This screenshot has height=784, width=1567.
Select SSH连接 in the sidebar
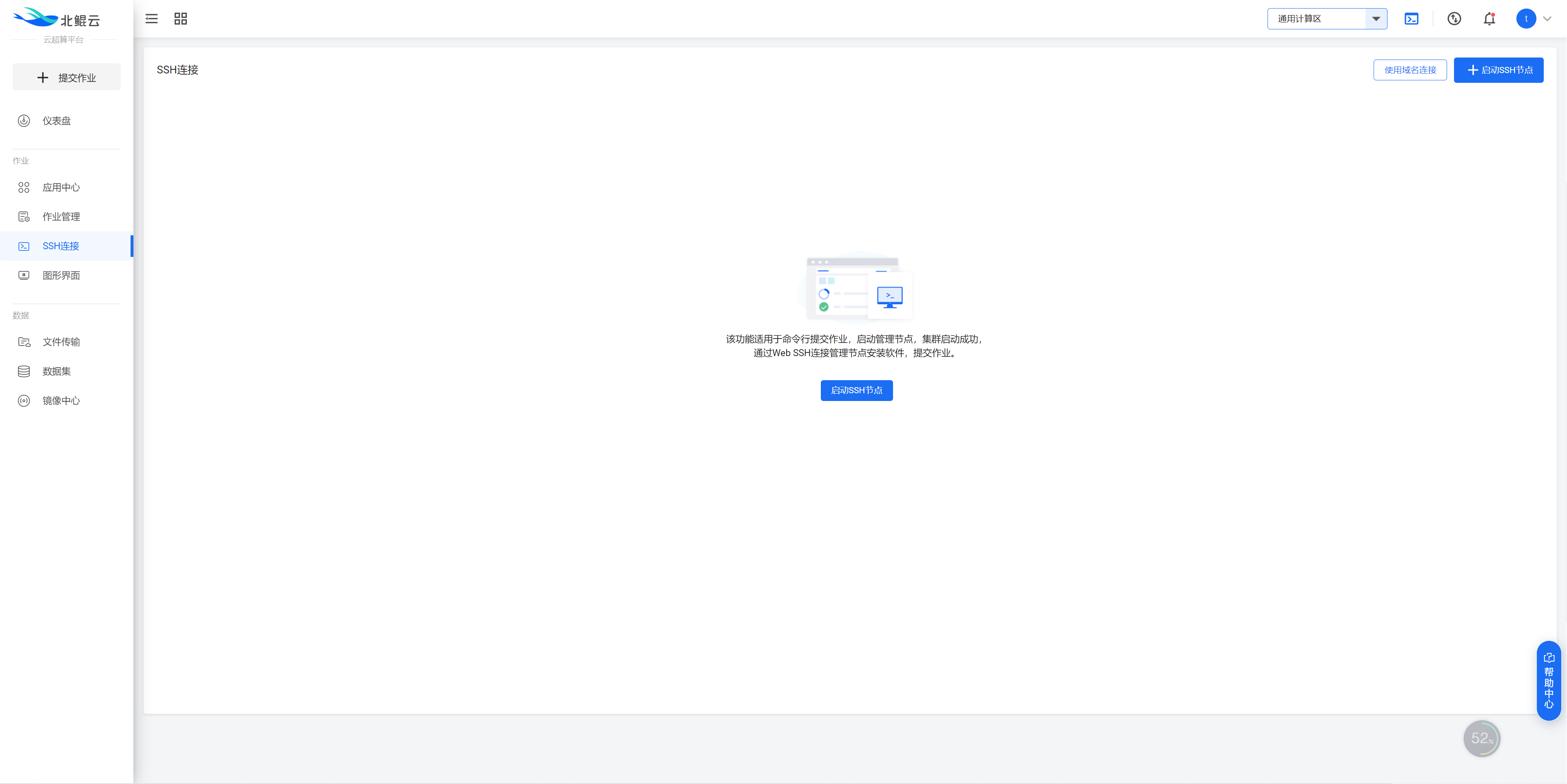(x=66, y=246)
